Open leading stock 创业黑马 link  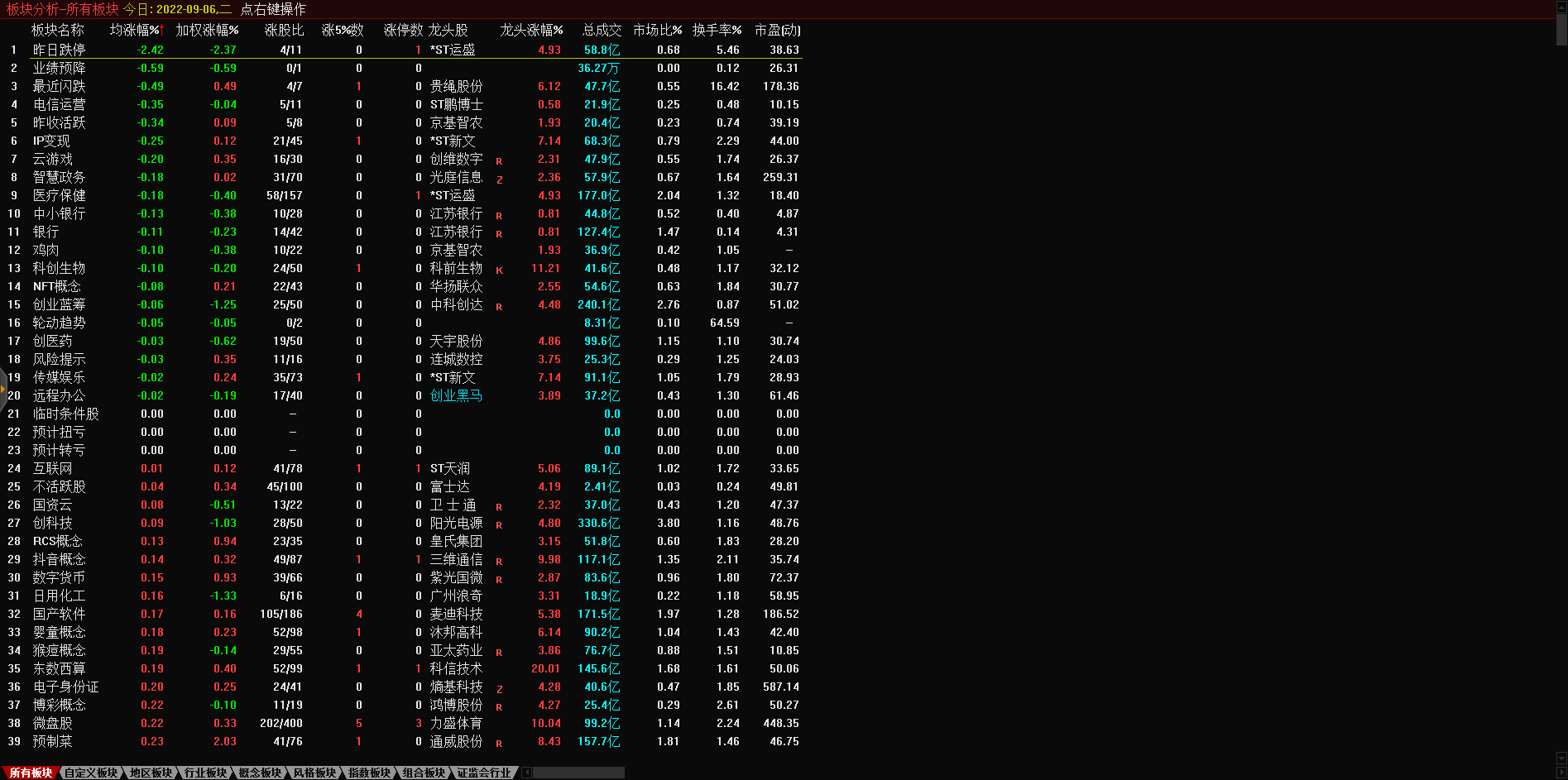pyautogui.click(x=456, y=395)
